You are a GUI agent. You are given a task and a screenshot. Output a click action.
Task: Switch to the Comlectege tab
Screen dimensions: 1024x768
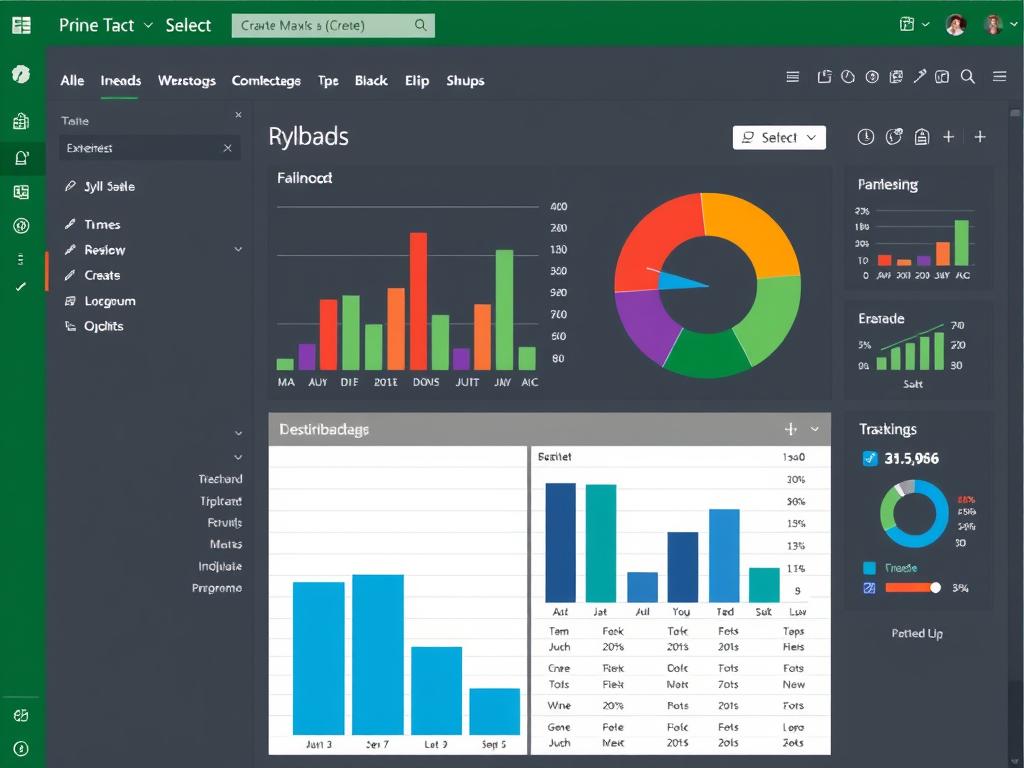(266, 80)
